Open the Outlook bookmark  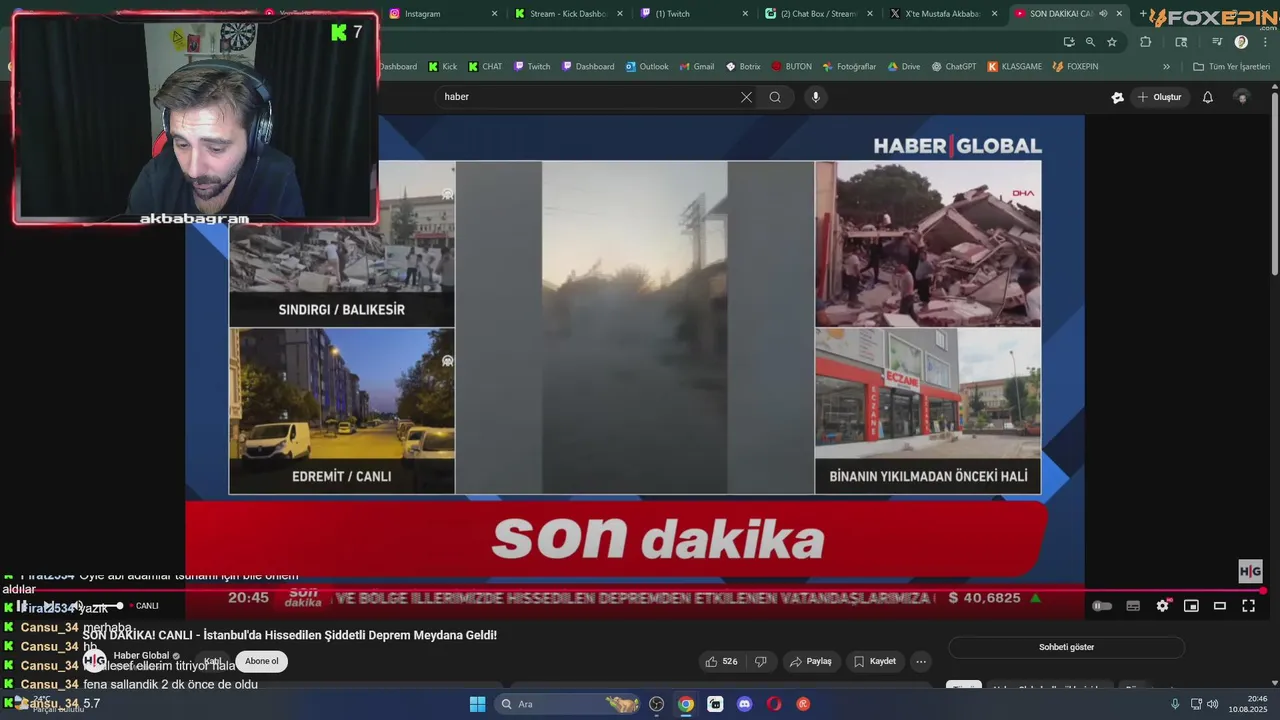tap(646, 67)
